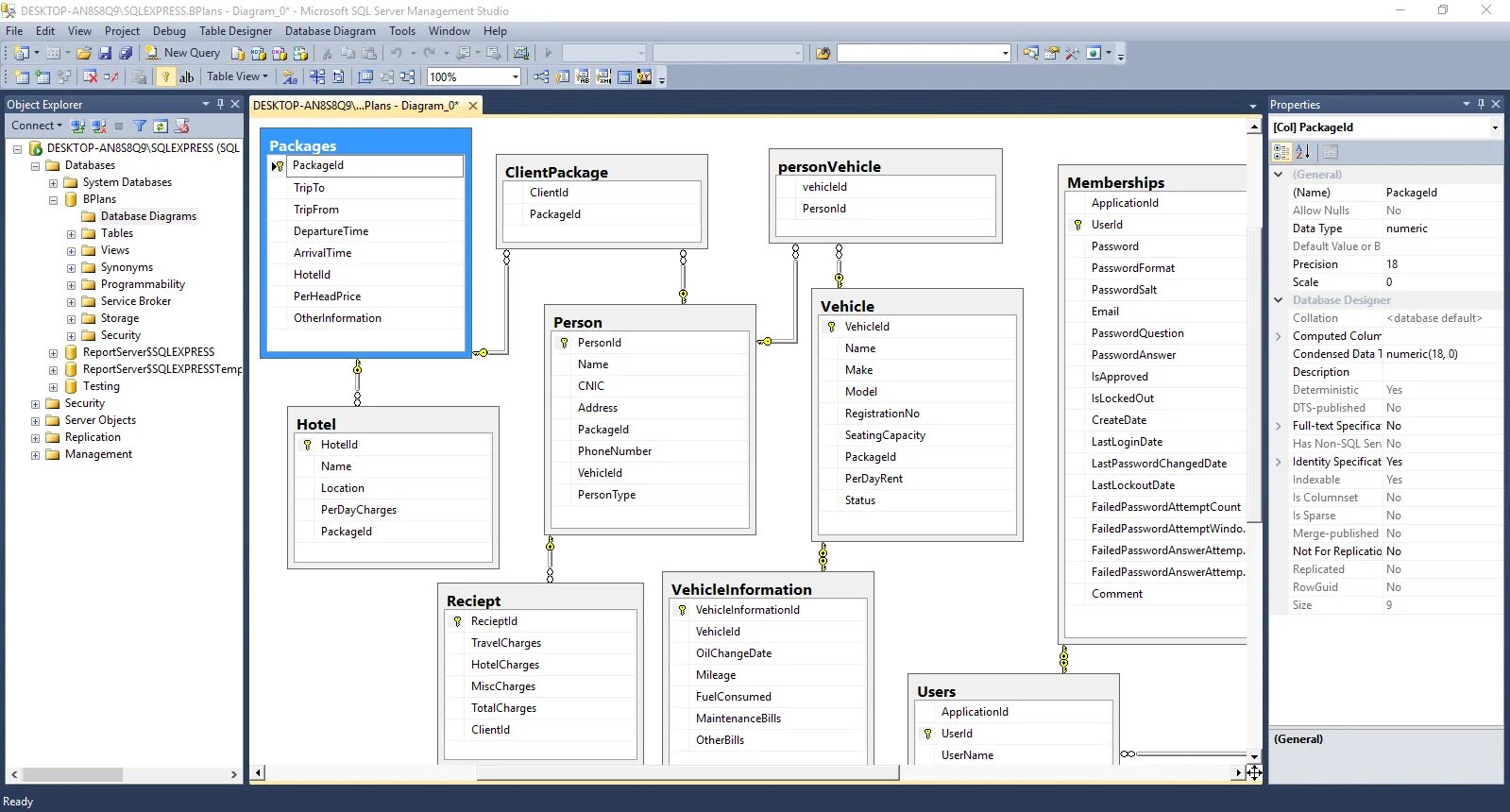Click the Save All icon
Screen dimensions: 1510x812
[x=125, y=53]
